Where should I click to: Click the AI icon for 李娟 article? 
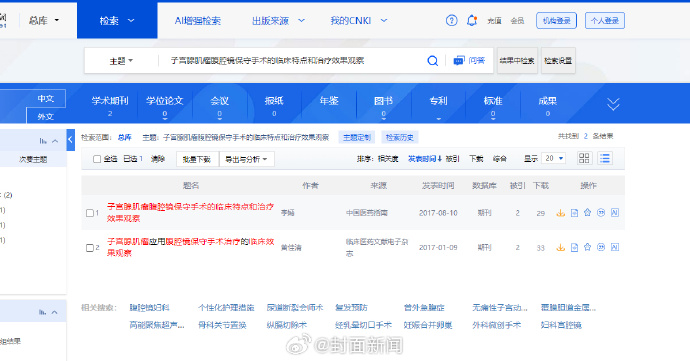click(615, 213)
